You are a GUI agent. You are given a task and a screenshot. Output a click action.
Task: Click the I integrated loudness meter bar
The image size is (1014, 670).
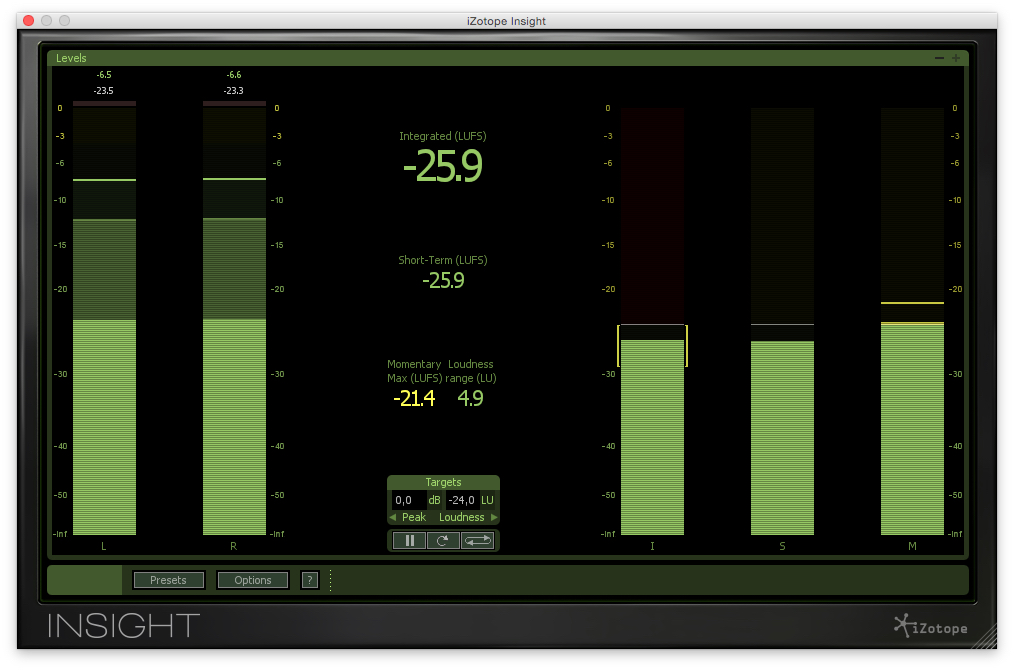652,430
